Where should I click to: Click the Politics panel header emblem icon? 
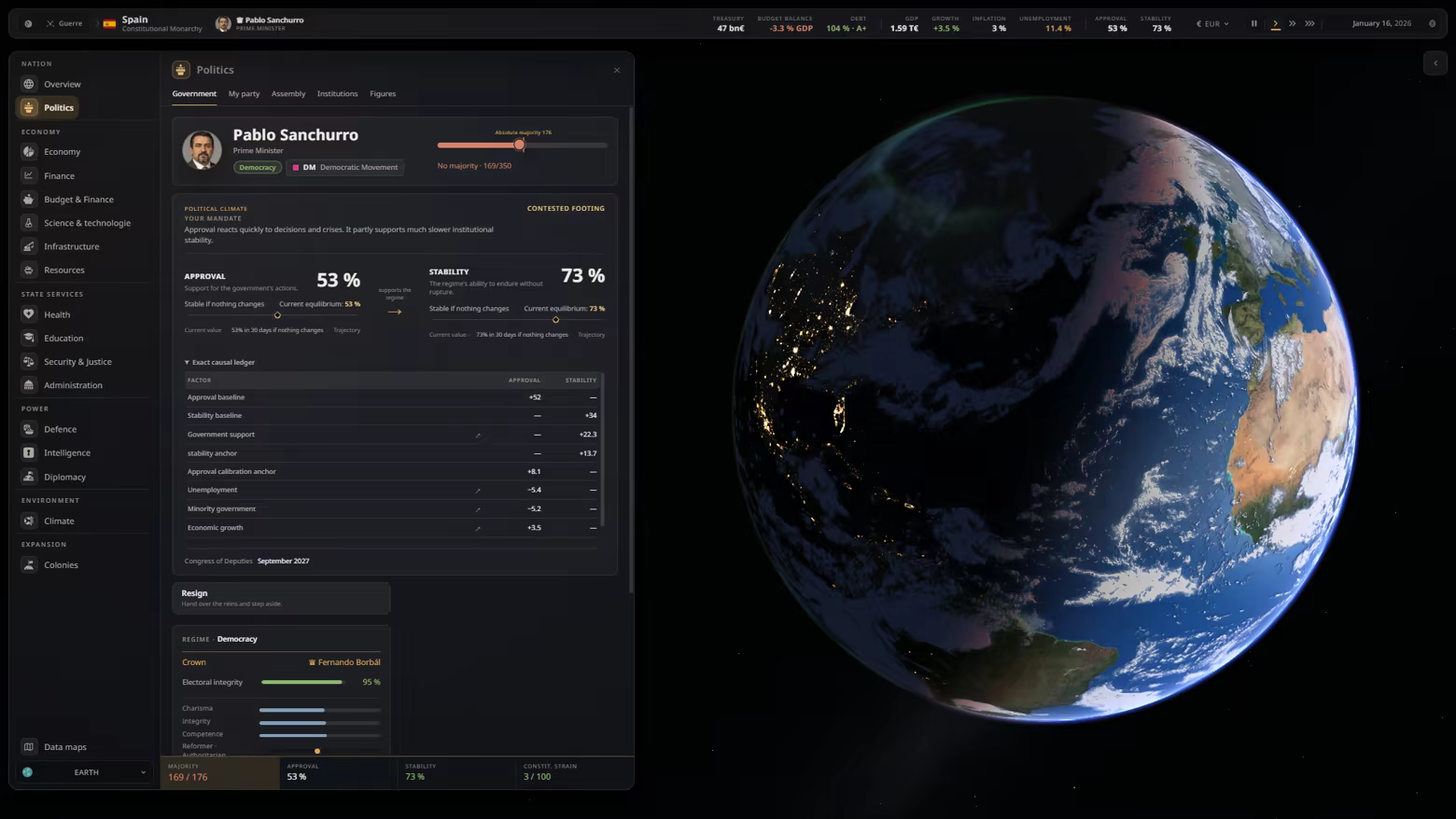(181, 70)
